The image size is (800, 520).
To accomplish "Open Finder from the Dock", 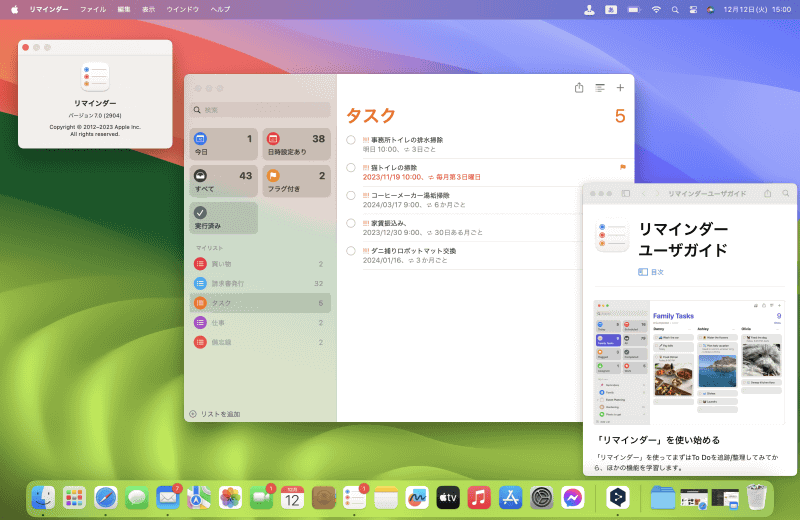I will pyautogui.click(x=43, y=498).
